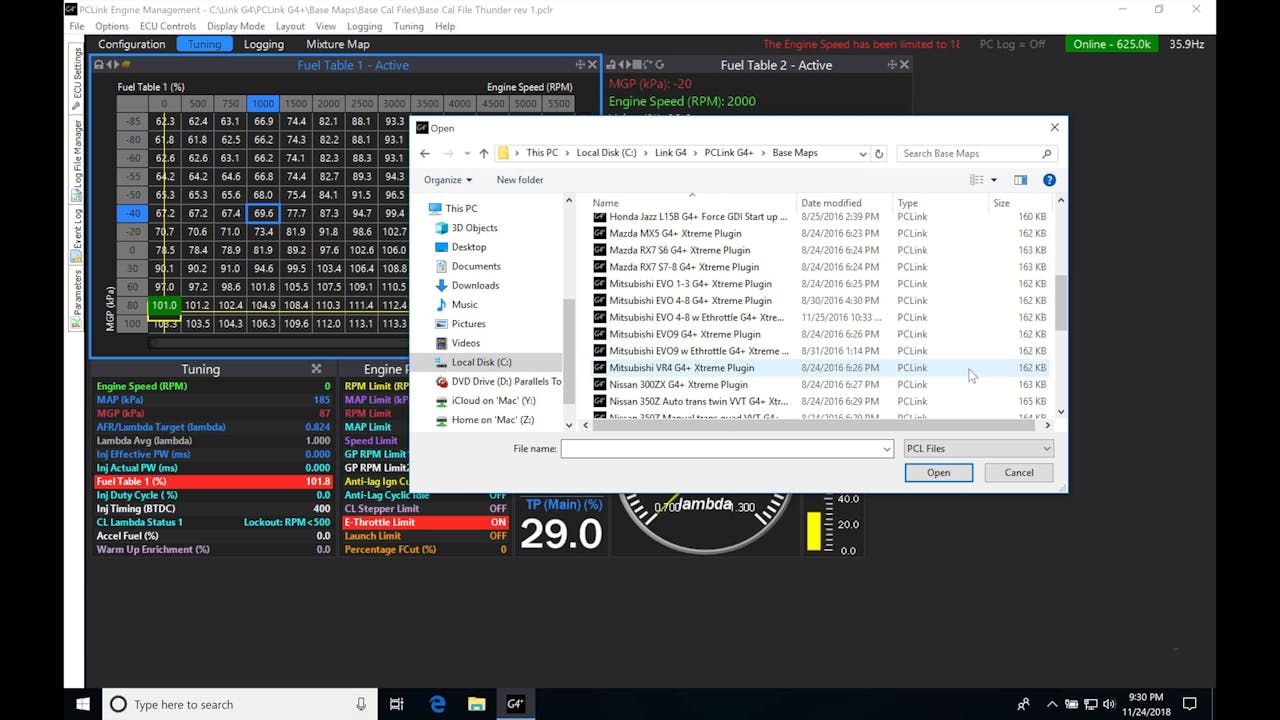Open the Organize dropdown menu

coord(447,180)
